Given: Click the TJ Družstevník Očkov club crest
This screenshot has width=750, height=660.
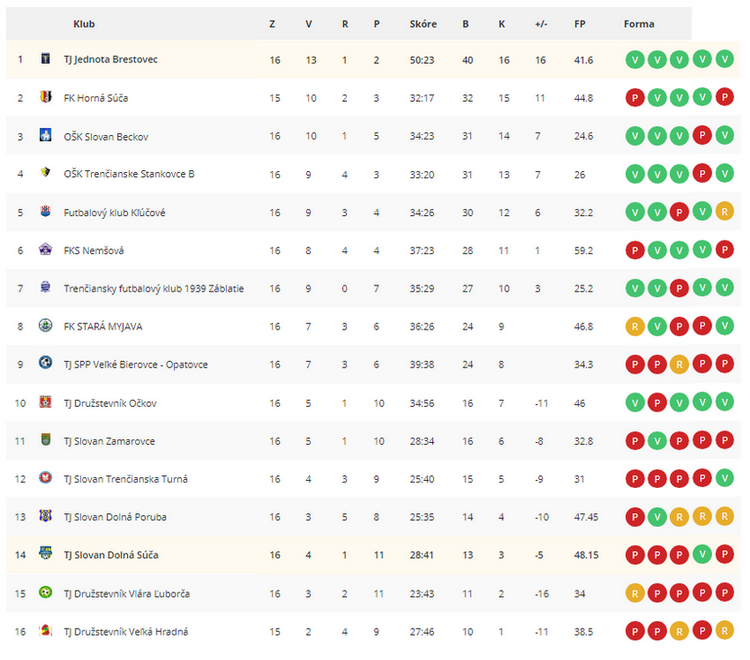Looking at the screenshot, I should tap(45, 402).
